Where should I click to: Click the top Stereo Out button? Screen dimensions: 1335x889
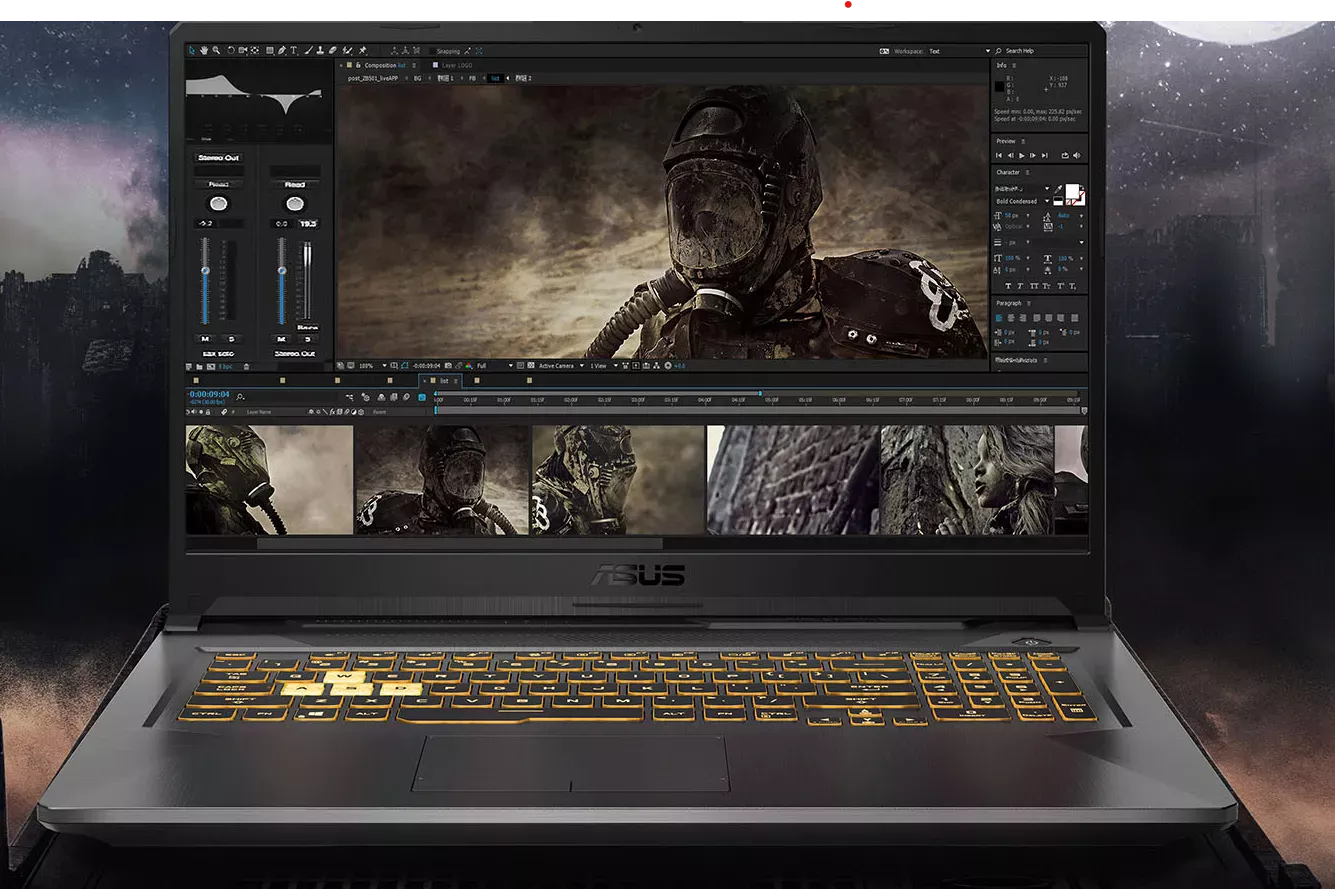point(218,158)
